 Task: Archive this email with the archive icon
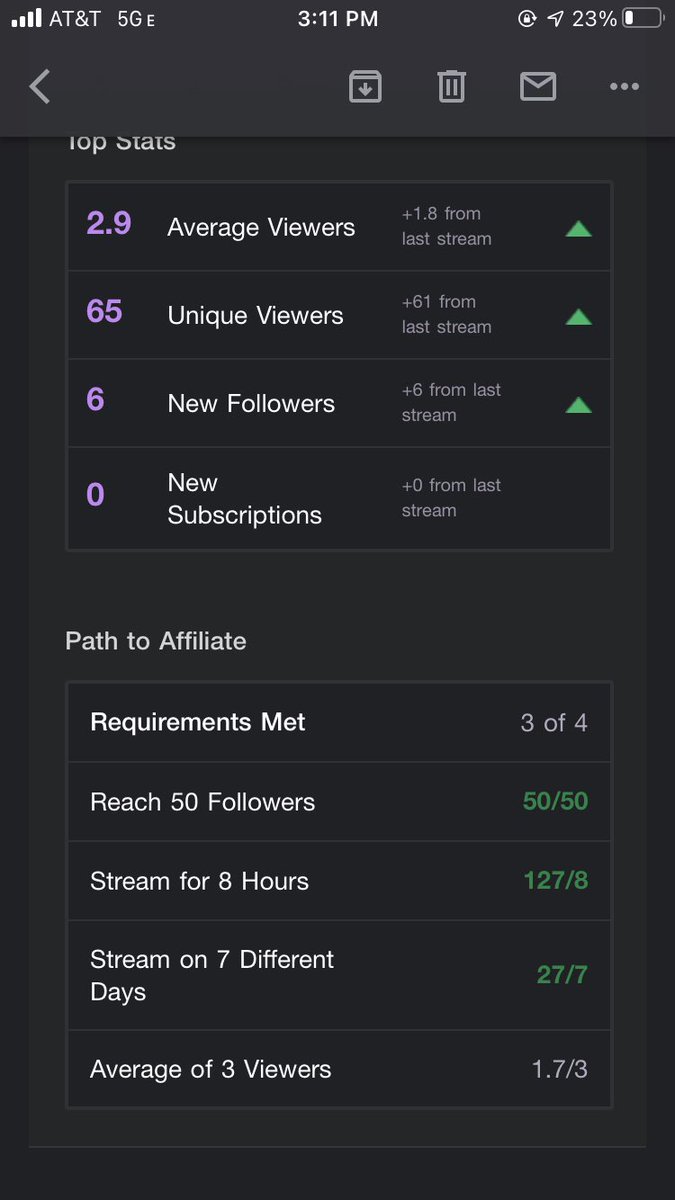coord(365,87)
